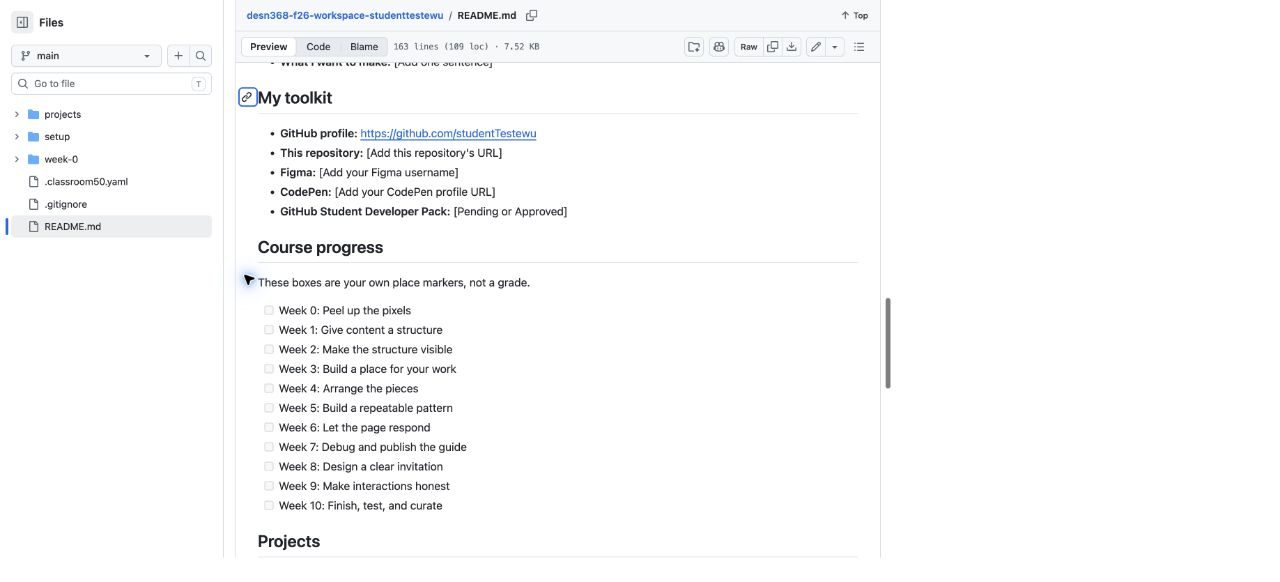
Task: Ask Copilot about this file
Action: point(719,47)
